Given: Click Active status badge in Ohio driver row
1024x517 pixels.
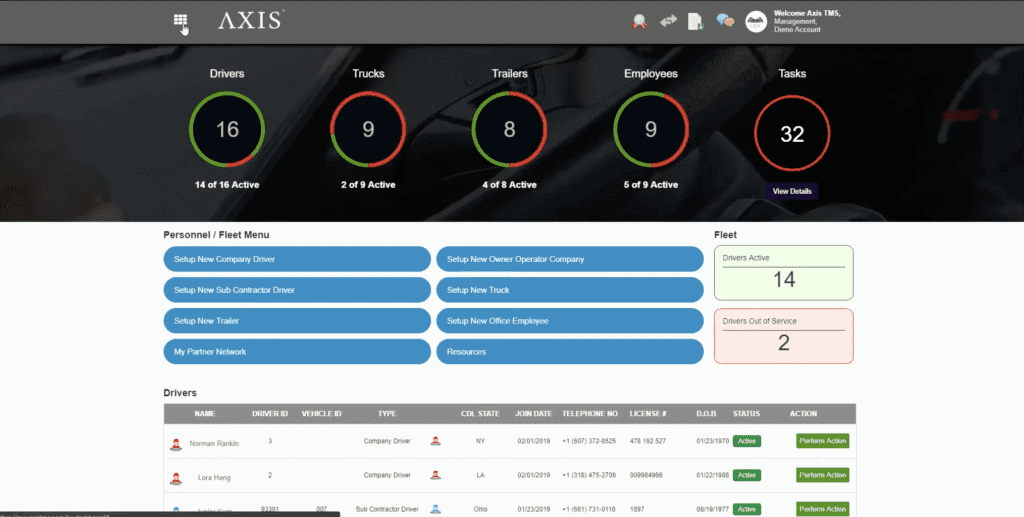Looking at the screenshot, I should [x=746, y=509].
